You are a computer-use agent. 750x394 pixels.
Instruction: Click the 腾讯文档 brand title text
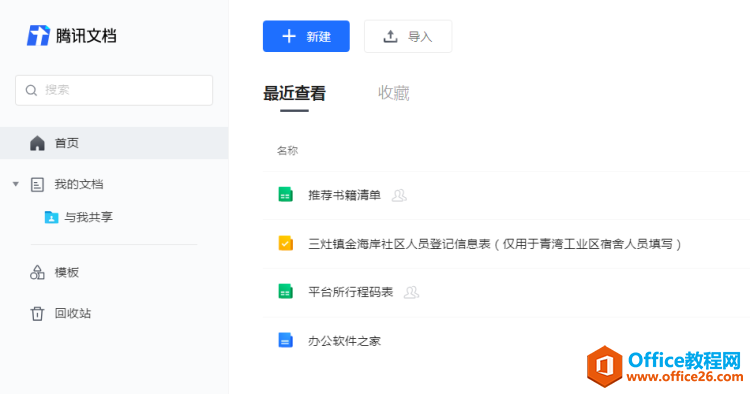[86, 36]
